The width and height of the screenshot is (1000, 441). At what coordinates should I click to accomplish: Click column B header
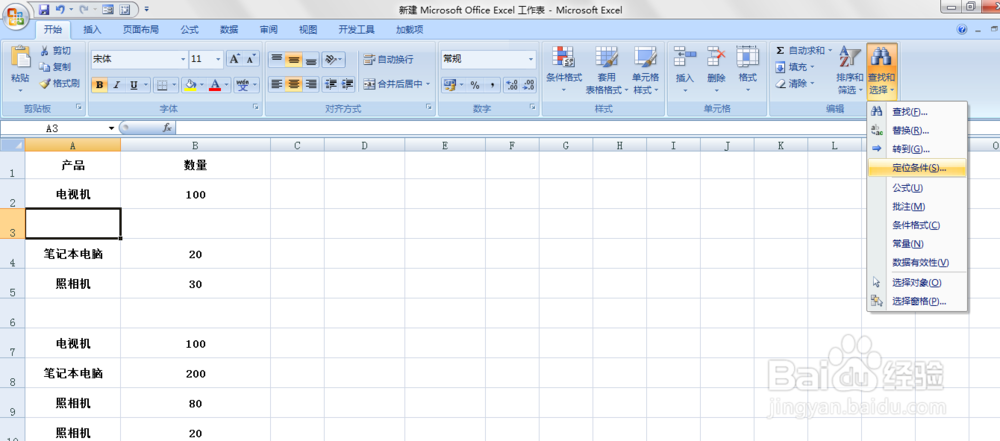pos(195,146)
